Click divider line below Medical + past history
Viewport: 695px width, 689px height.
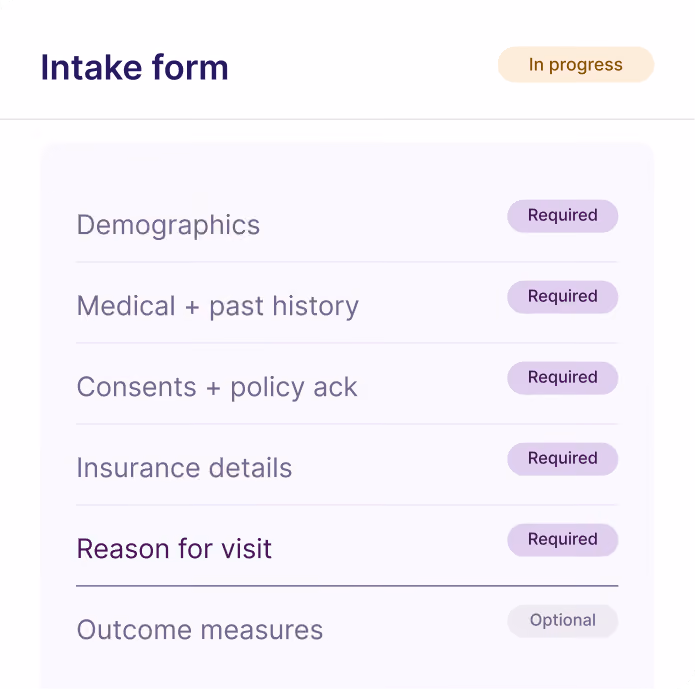click(347, 343)
